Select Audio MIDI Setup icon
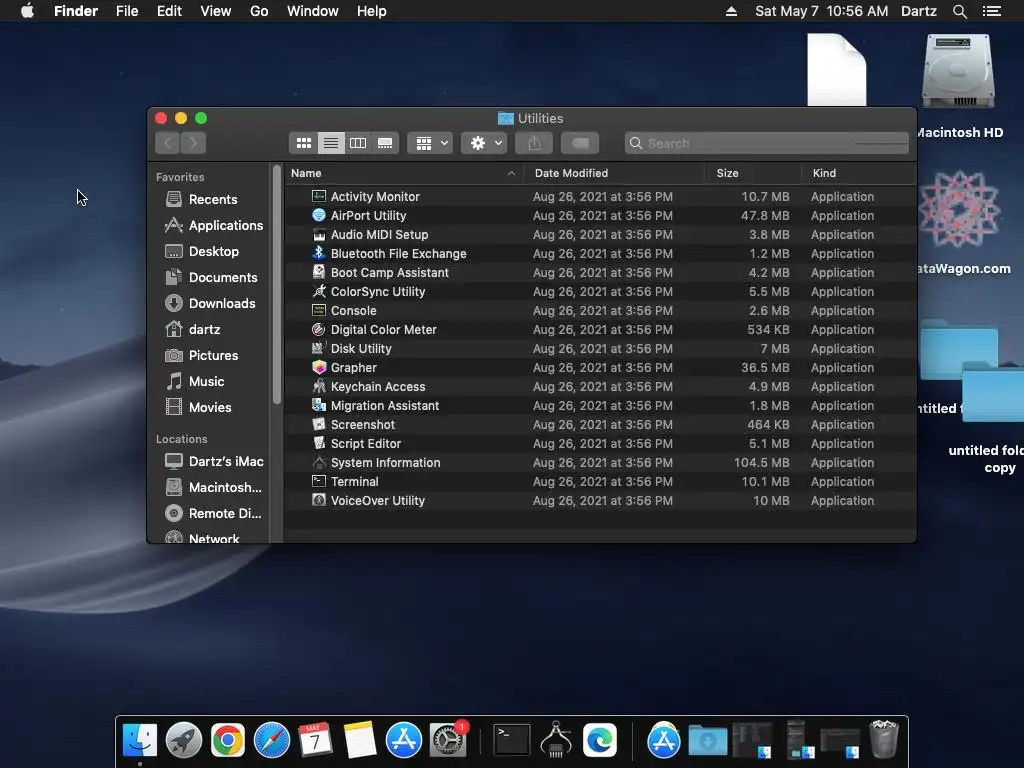This screenshot has height=768, width=1024. click(x=319, y=234)
